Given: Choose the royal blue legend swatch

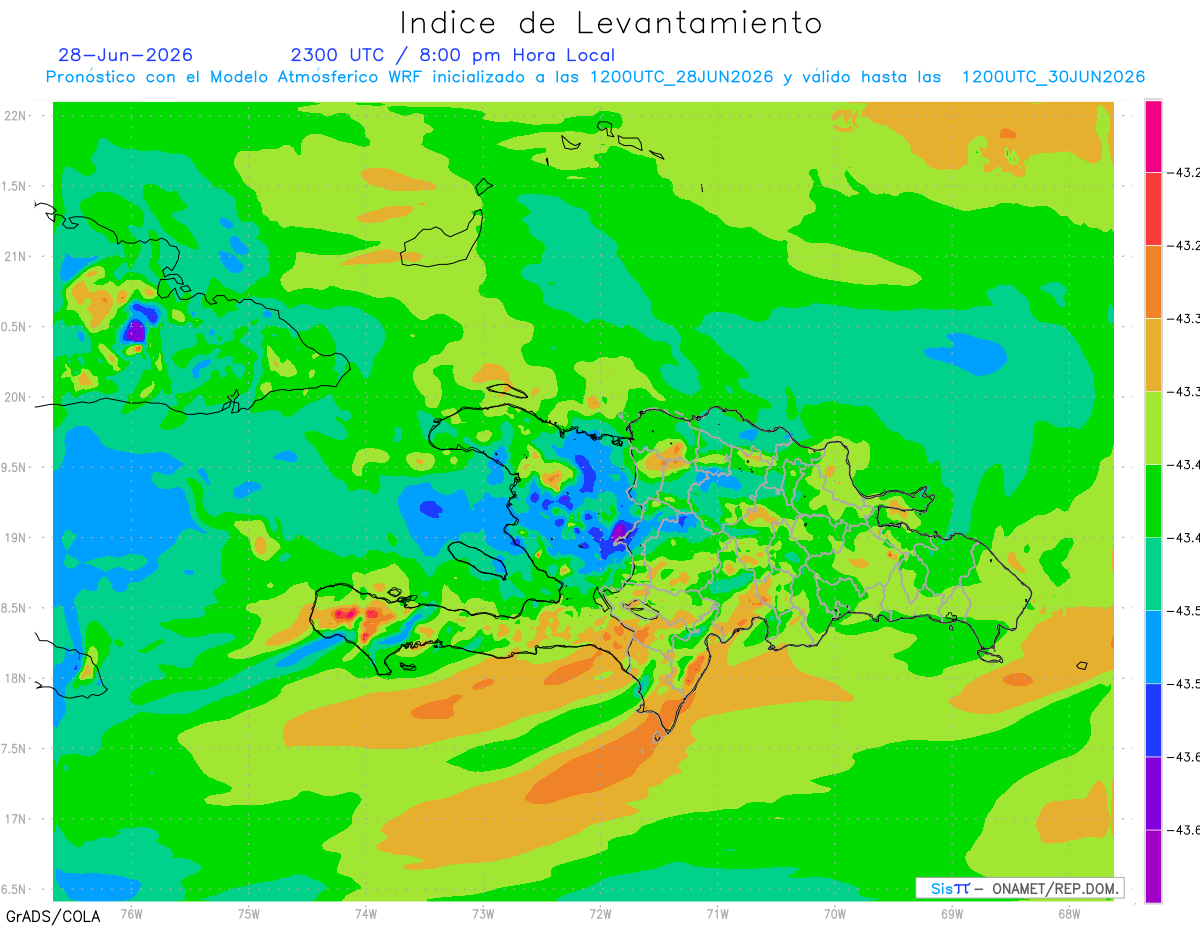Looking at the screenshot, I should click(1153, 720).
